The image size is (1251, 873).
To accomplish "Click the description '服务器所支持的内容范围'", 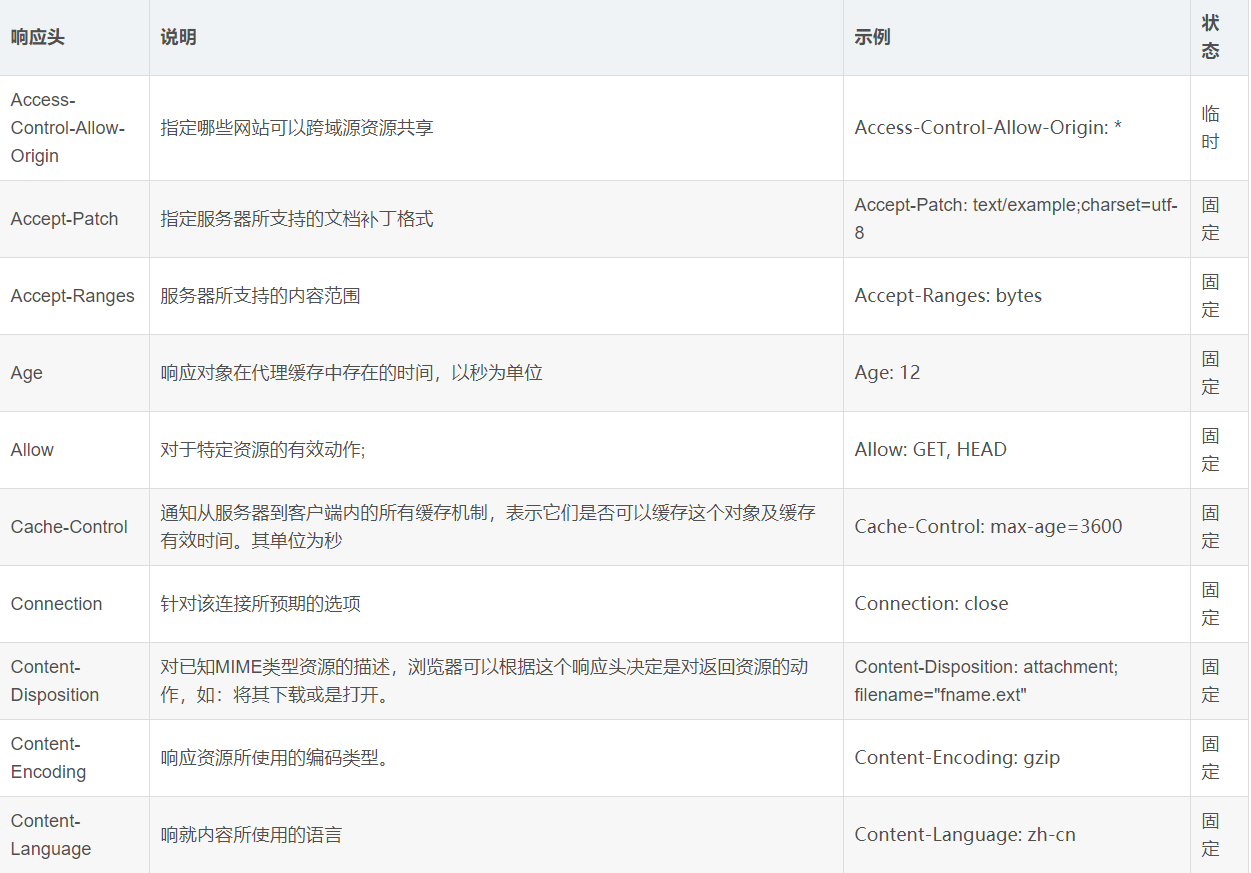I will coord(260,296).
